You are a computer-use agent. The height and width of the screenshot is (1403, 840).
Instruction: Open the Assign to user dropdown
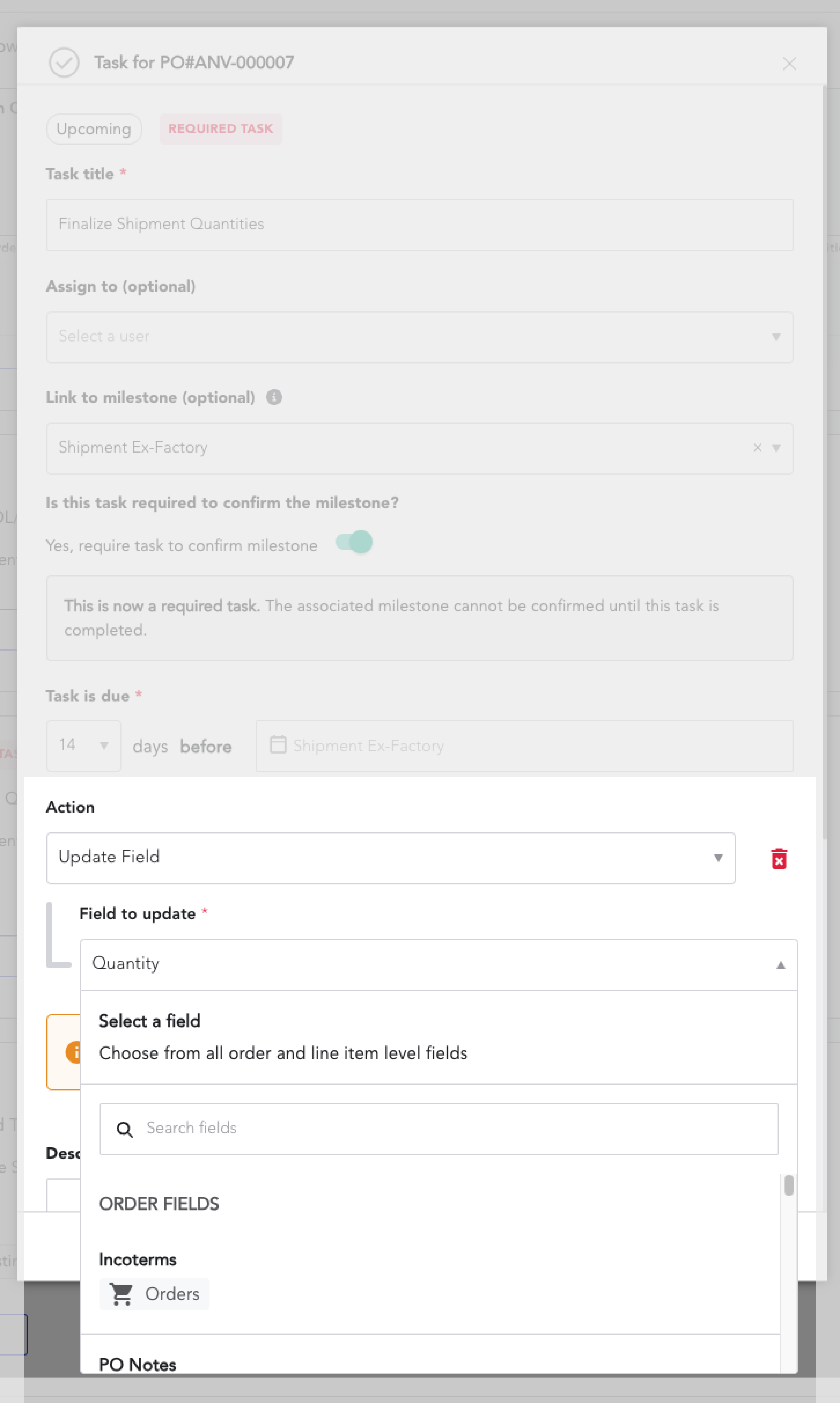419,337
